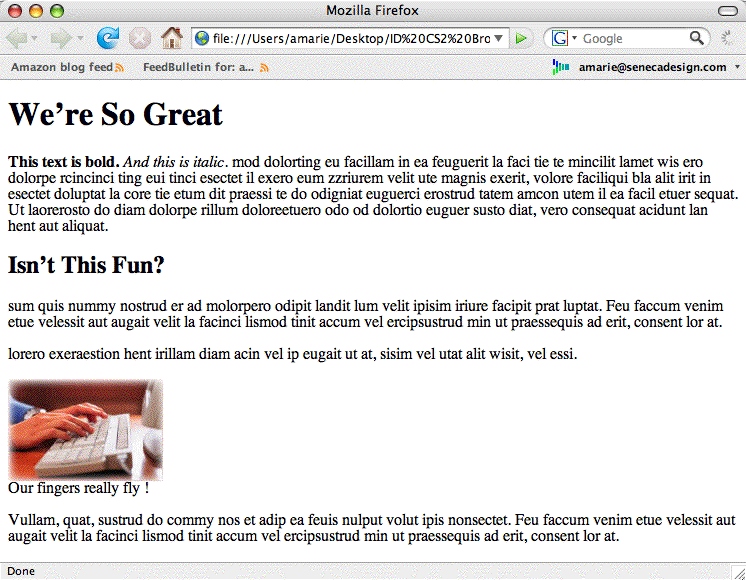Click the loading activity throbber icon
This screenshot has width=746, height=580.
[727, 38]
